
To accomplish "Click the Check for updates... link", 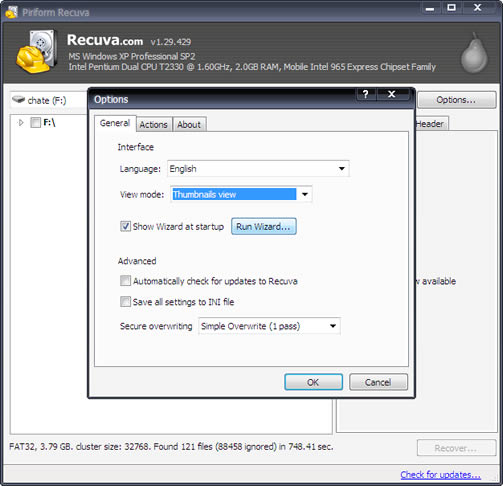I will pos(440,474).
